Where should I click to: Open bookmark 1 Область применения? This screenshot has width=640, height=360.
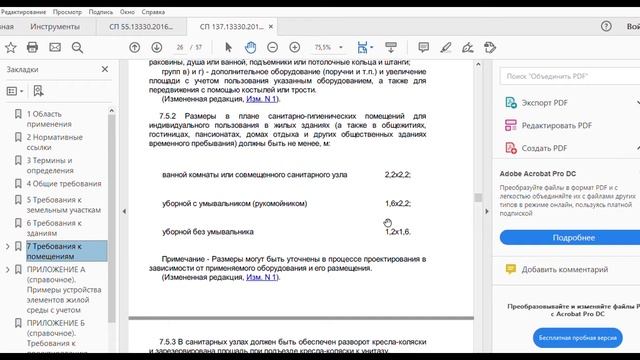[49, 119]
